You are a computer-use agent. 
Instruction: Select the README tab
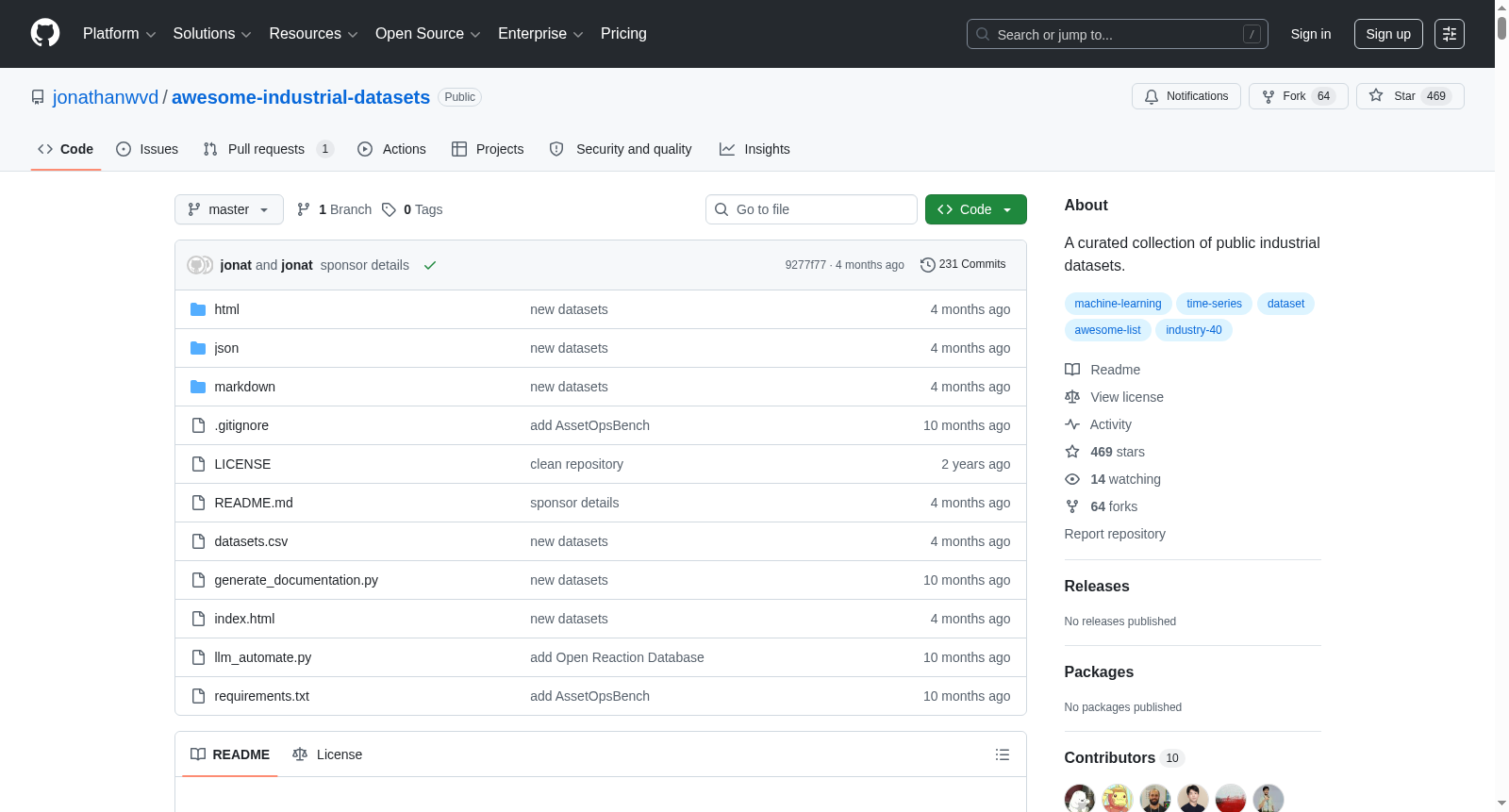tap(230, 754)
